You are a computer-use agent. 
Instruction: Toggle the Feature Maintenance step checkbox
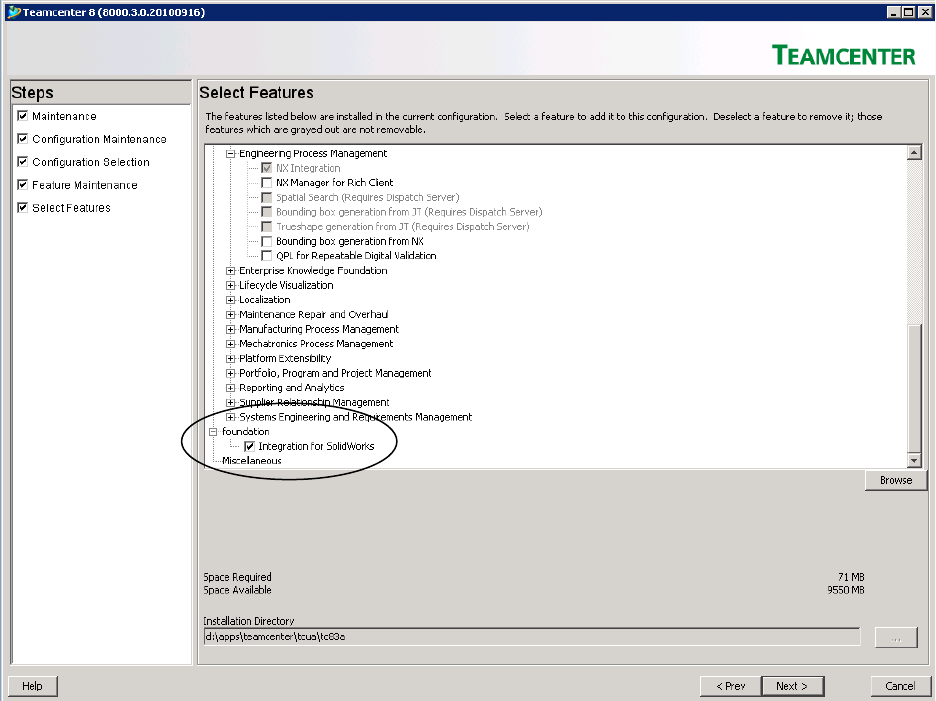coord(23,185)
